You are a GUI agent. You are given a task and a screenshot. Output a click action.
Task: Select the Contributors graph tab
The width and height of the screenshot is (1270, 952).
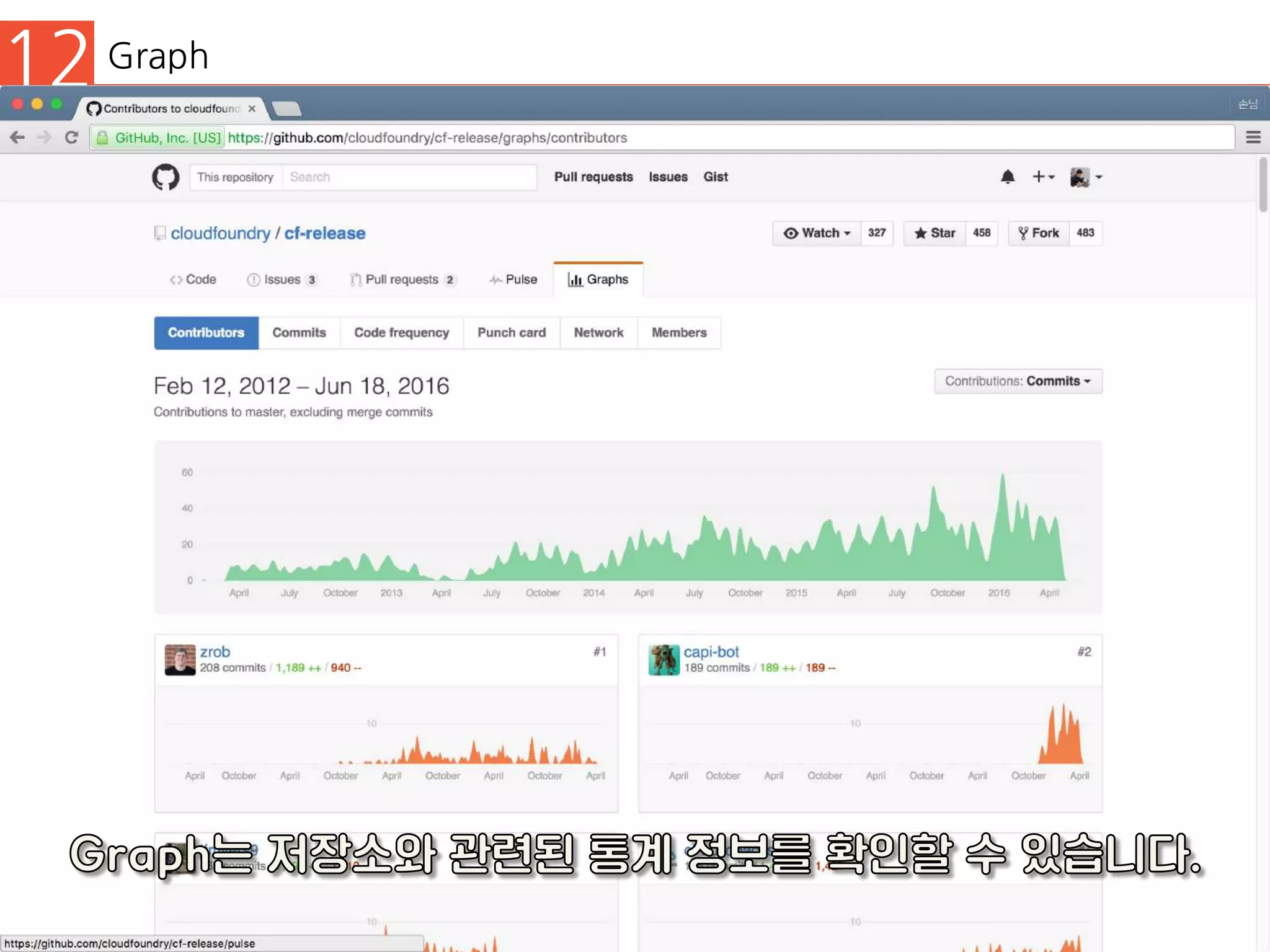[x=206, y=333]
